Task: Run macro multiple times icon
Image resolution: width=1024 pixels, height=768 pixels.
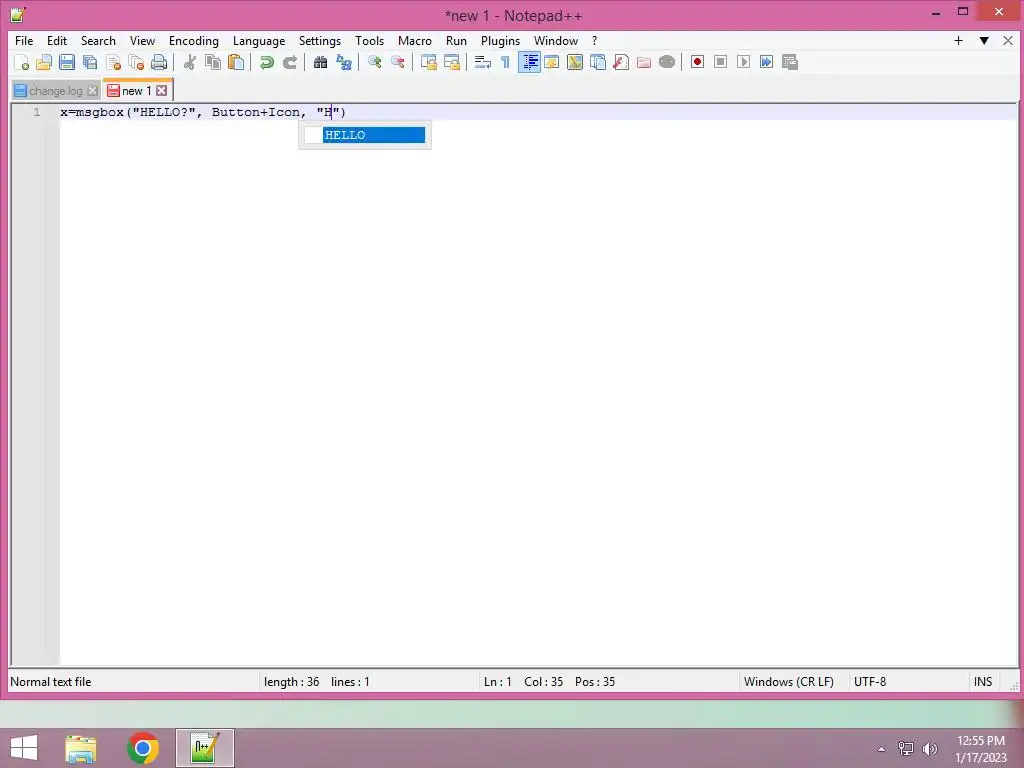Action: tap(767, 62)
